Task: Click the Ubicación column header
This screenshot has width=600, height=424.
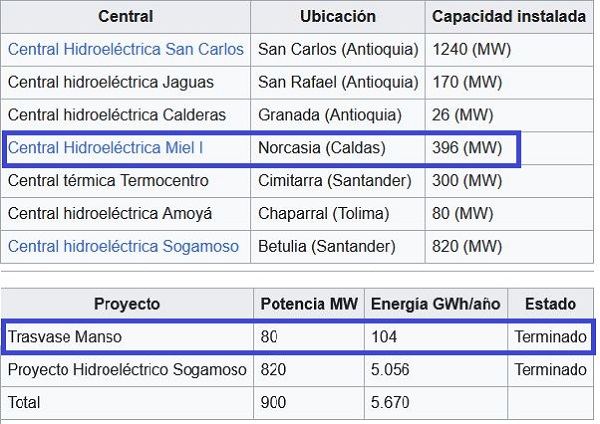Action: (337, 17)
